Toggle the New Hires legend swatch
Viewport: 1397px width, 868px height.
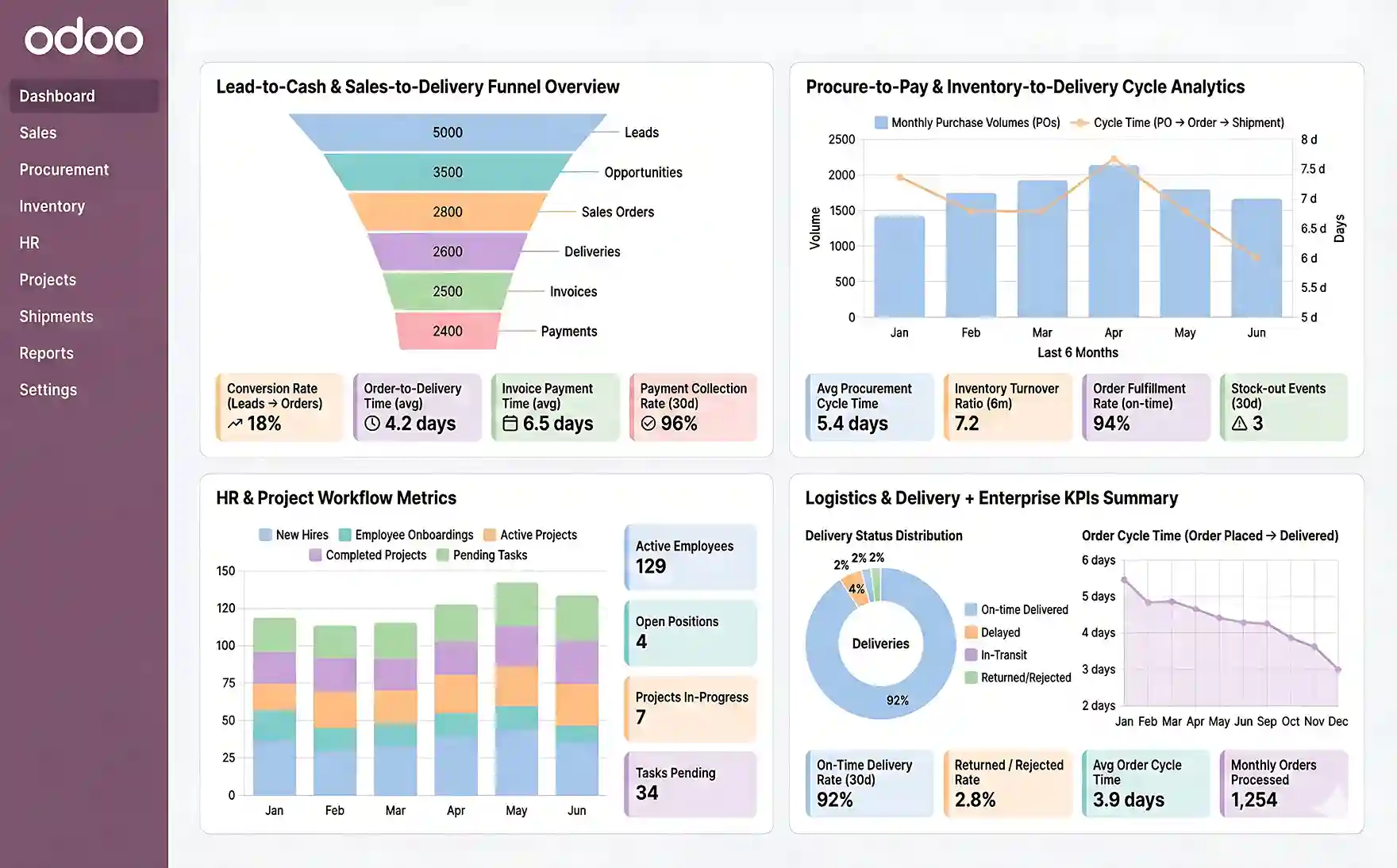[265, 535]
